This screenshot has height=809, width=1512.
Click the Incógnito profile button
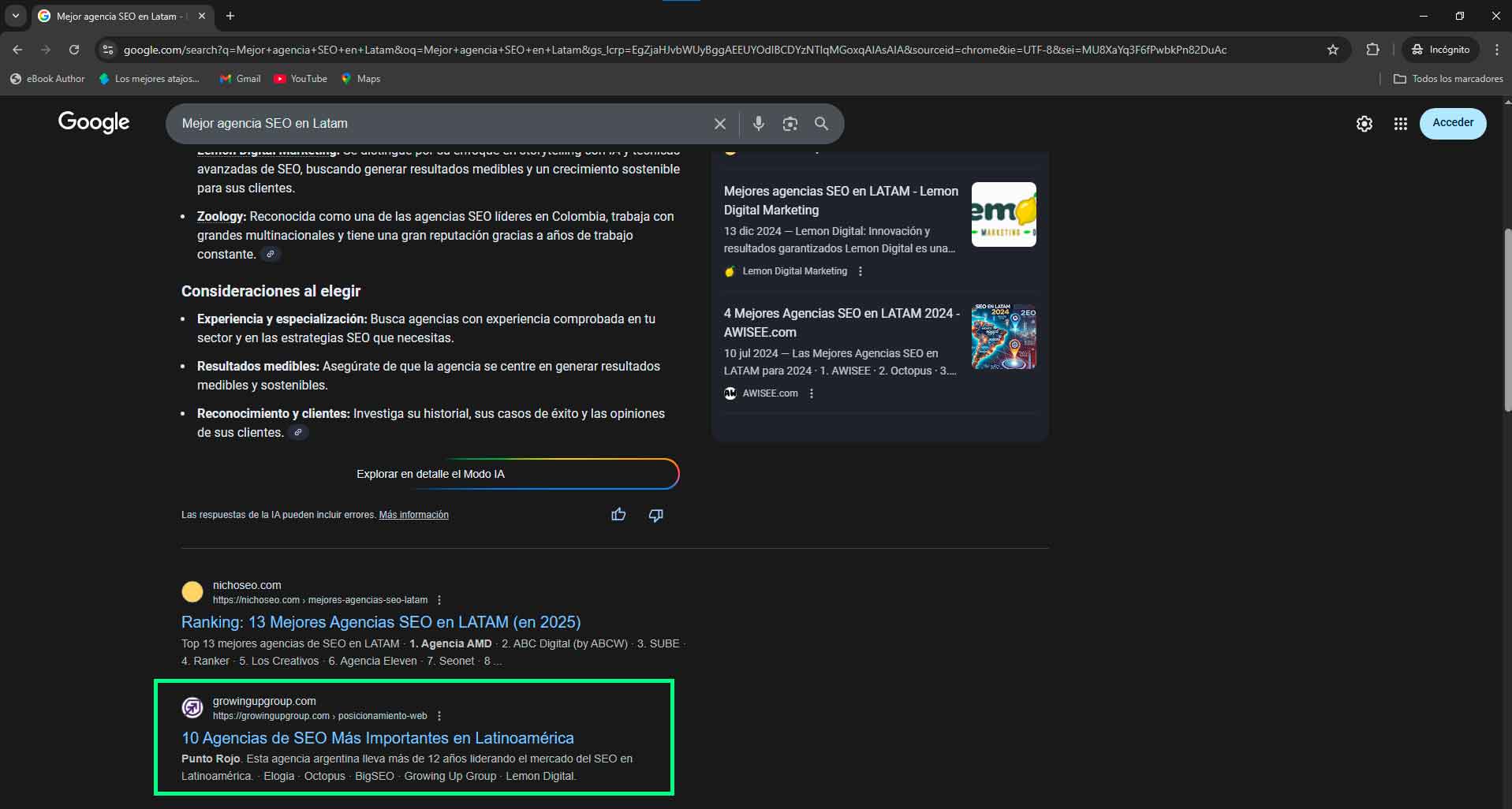(1440, 50)
